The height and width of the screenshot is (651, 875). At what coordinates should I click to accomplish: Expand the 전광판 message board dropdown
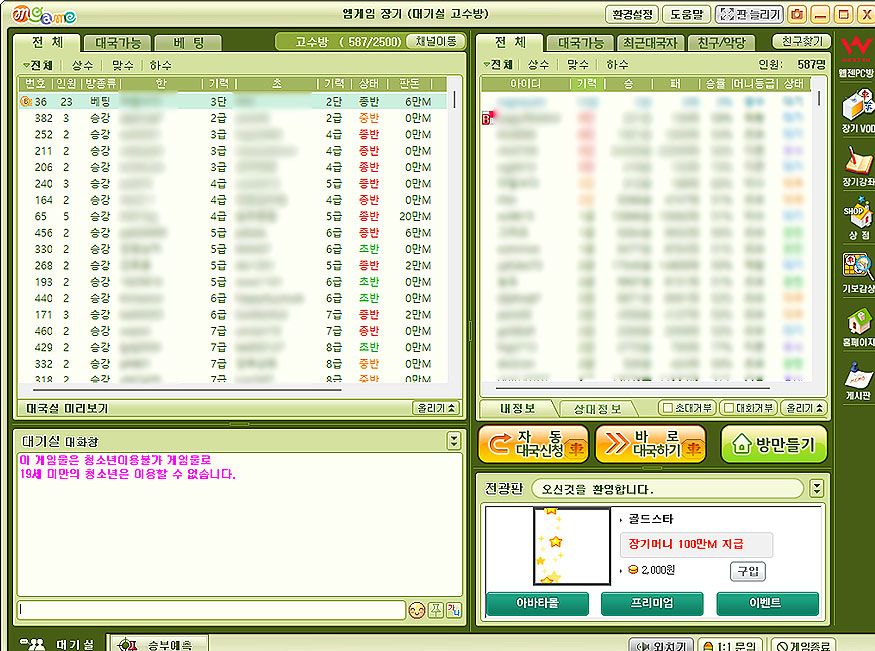pos(816,489)
